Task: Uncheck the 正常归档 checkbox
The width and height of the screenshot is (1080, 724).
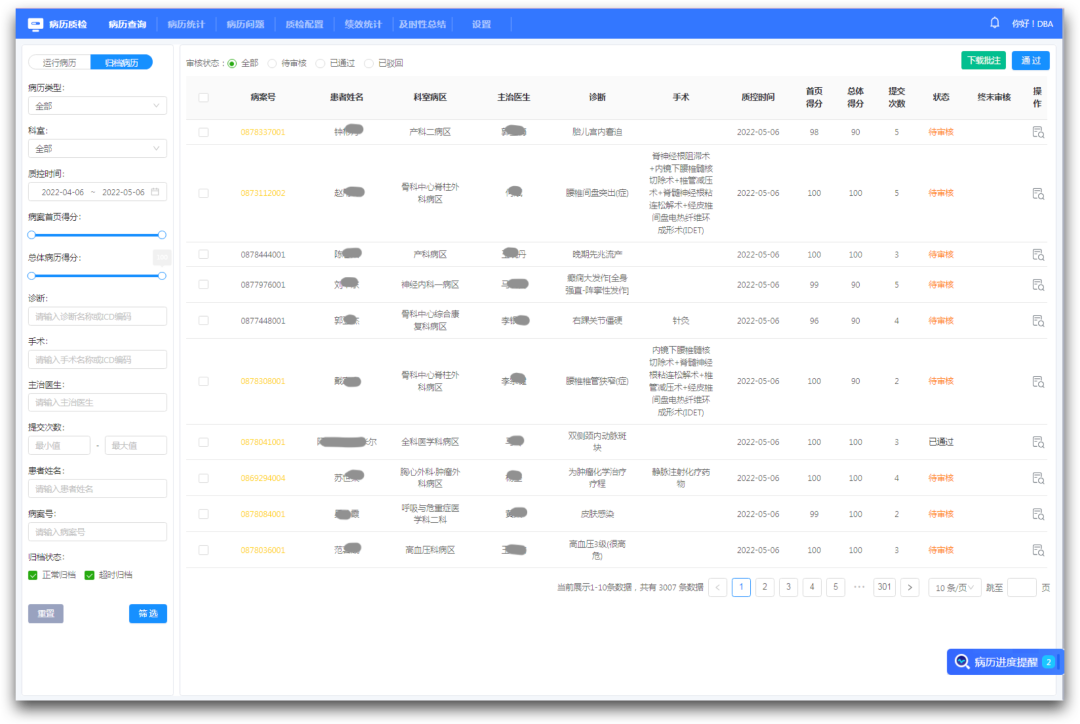Action: coord(33,575)
